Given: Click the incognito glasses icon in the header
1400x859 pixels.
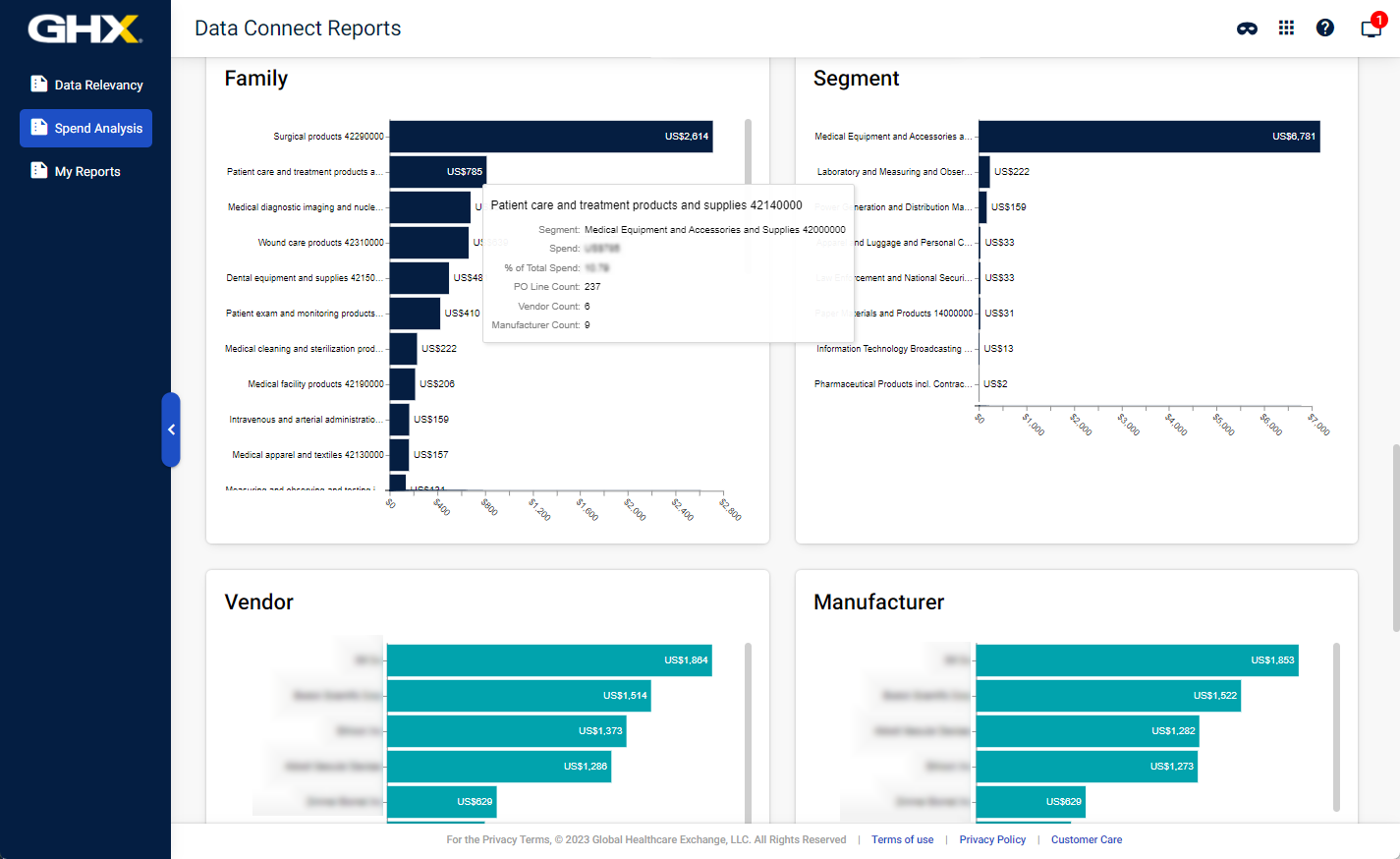Looking at the screenshot, I should click(x=1248, y=29).
